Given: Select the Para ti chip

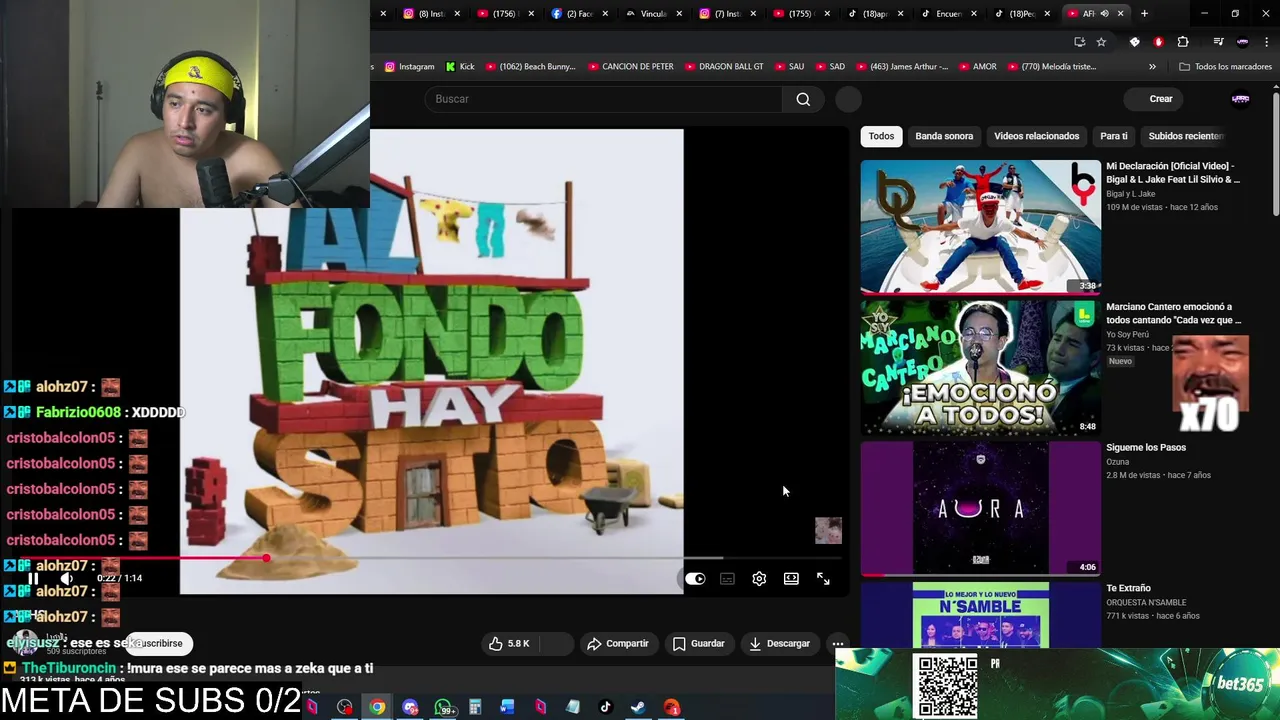Looking at the screenshot, I should click(x=1113, y=136).
